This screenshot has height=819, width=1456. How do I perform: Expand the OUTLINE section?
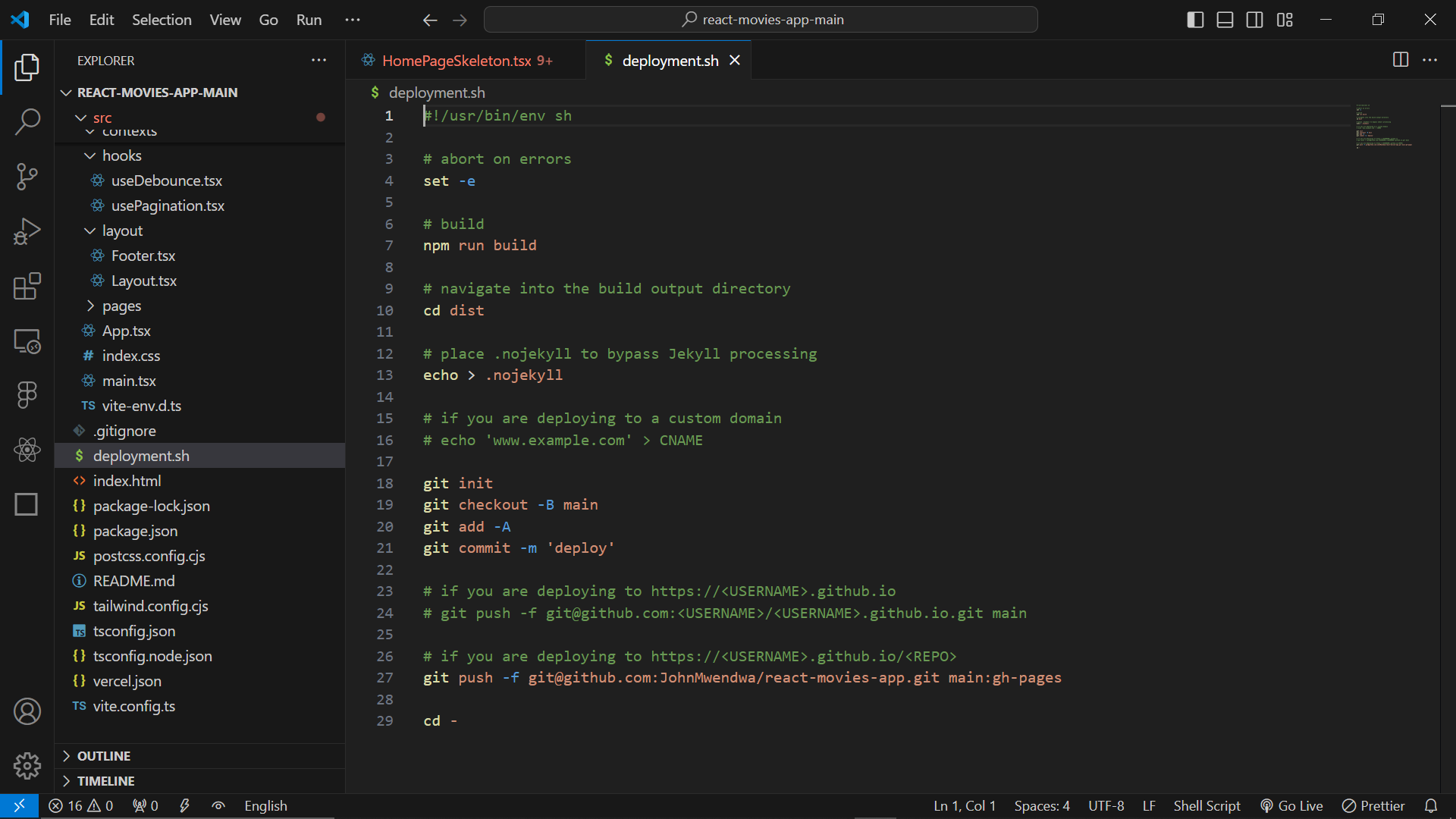pyautogui.click(x=104, y=756)
